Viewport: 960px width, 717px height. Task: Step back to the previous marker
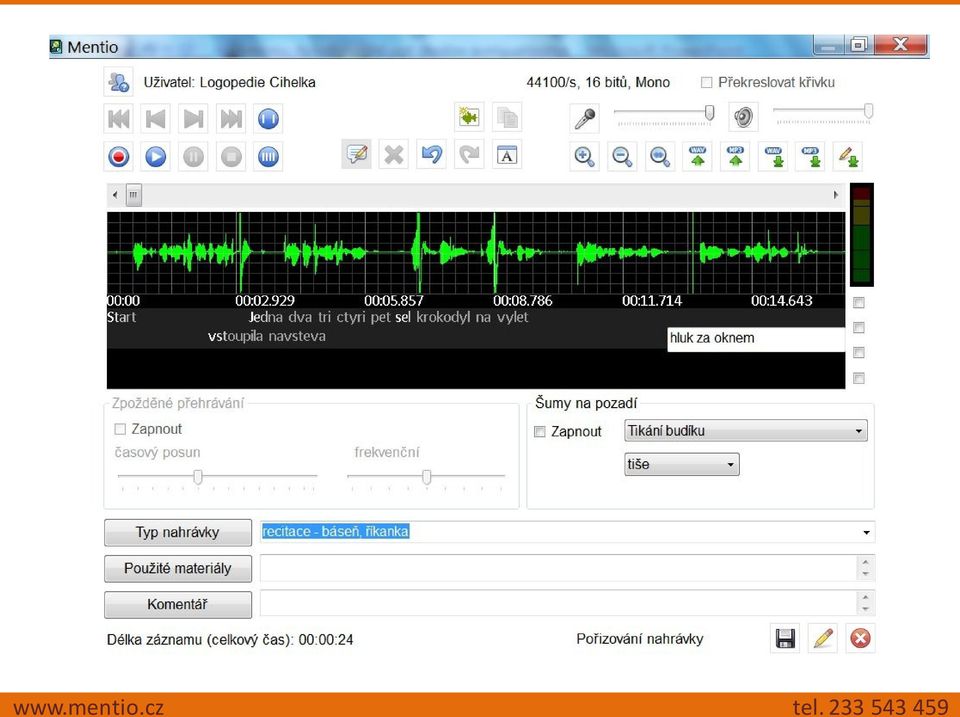156,119
